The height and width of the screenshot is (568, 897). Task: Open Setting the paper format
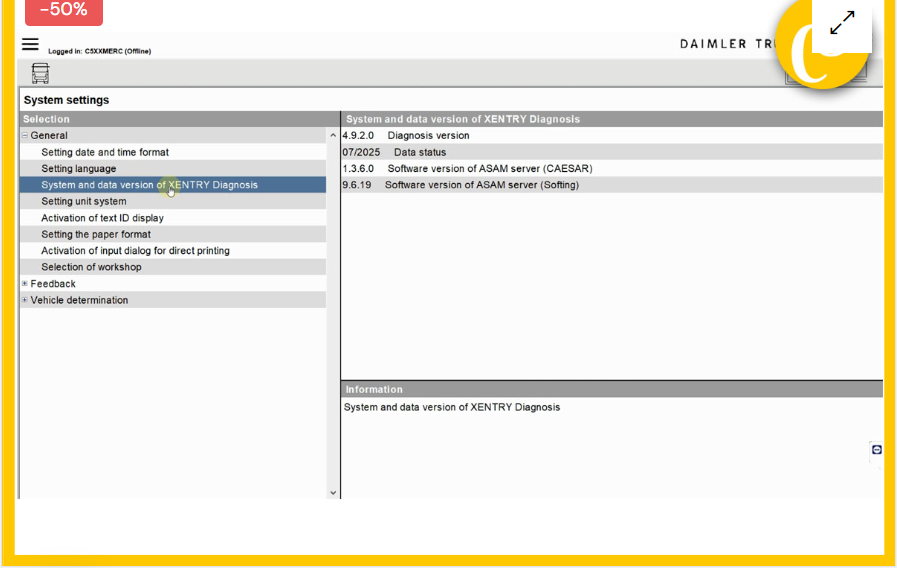[x=96, y=234]
